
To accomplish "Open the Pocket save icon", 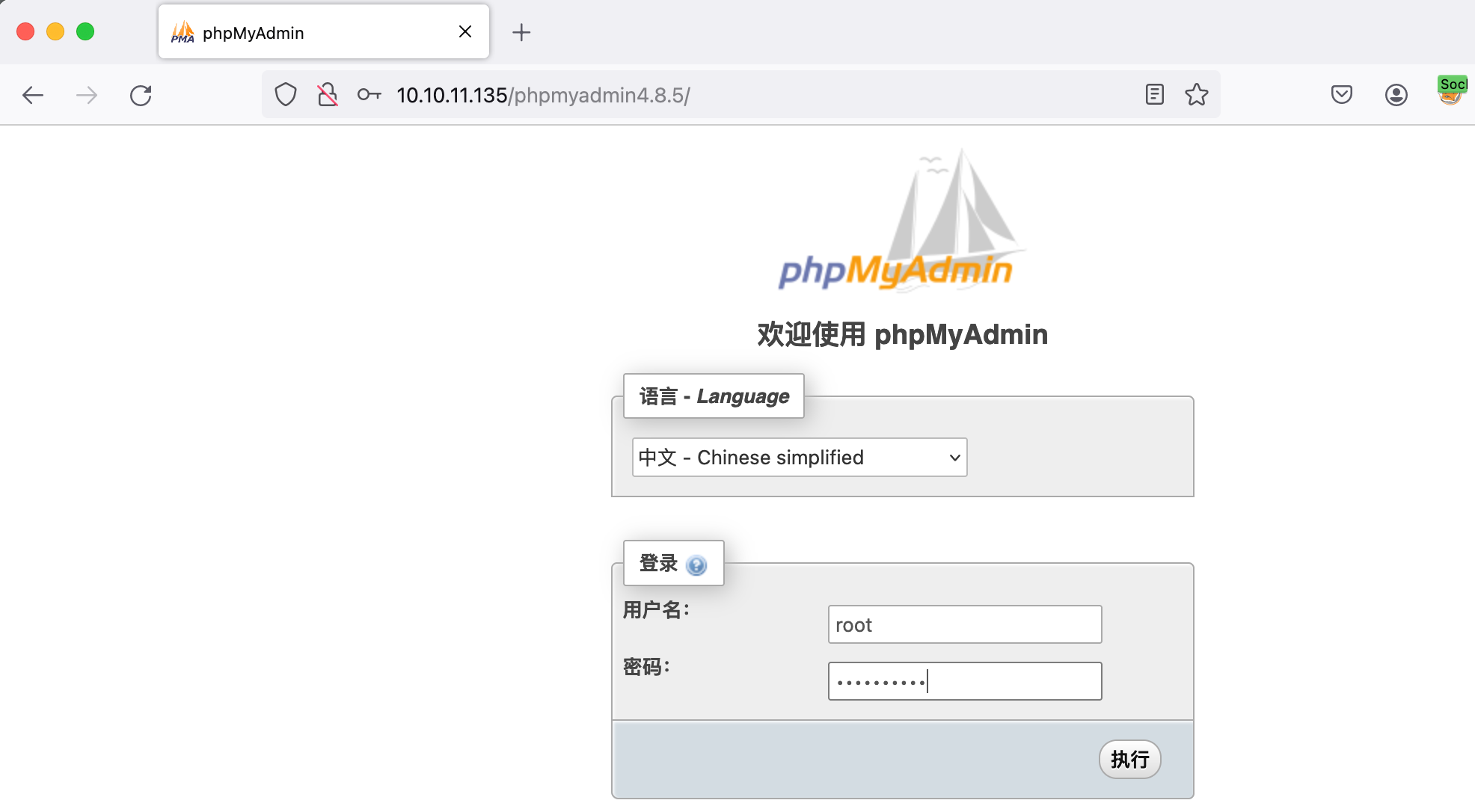I will pos(1341,94).
